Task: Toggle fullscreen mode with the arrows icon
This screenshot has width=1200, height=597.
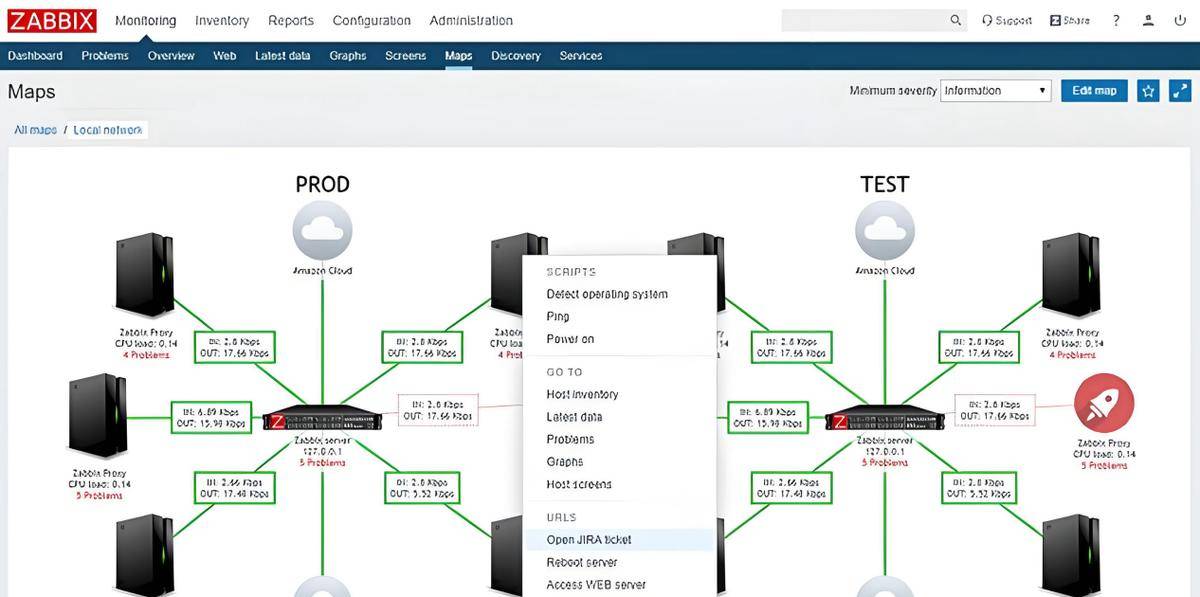Action: (1180, 90)
